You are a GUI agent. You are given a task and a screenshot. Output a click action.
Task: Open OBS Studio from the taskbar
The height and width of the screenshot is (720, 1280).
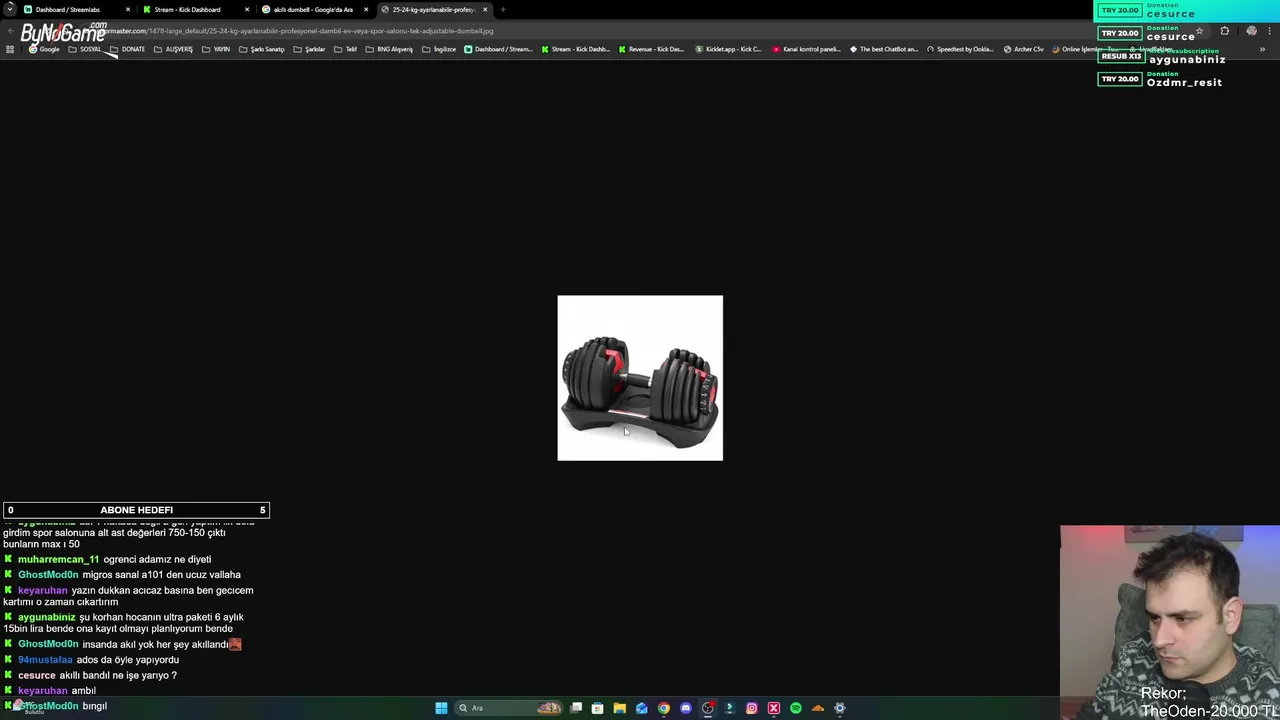click(x=708, y=708)
